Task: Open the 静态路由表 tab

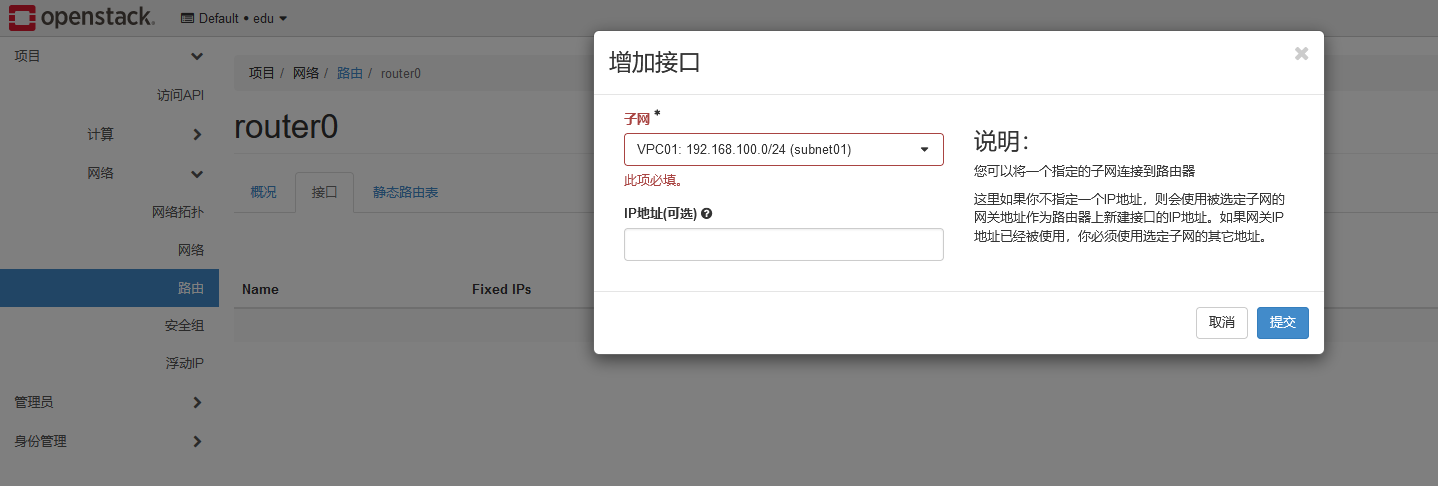Action: pos(405,192)
